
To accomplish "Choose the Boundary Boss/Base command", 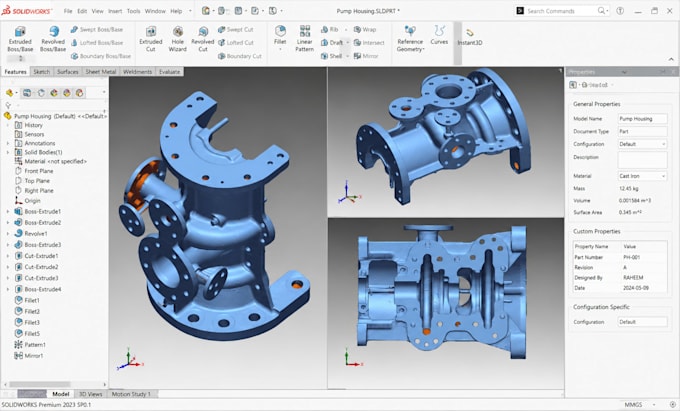I will [x=101, y=56].
